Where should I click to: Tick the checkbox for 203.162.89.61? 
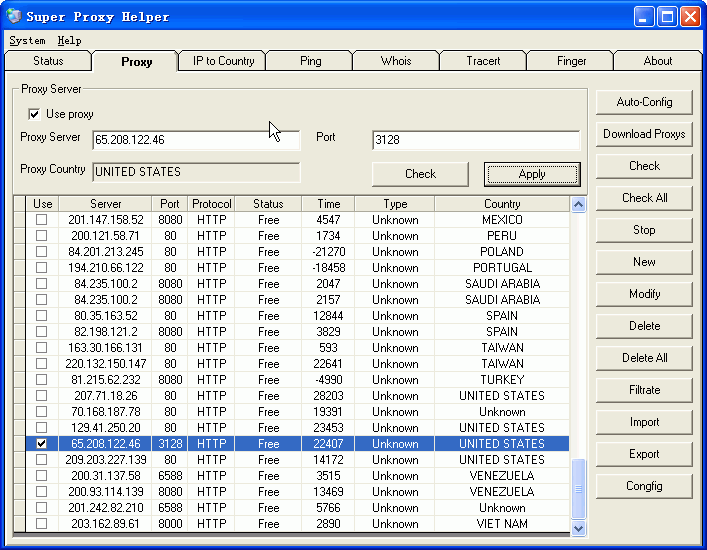(x=41, y=523)
